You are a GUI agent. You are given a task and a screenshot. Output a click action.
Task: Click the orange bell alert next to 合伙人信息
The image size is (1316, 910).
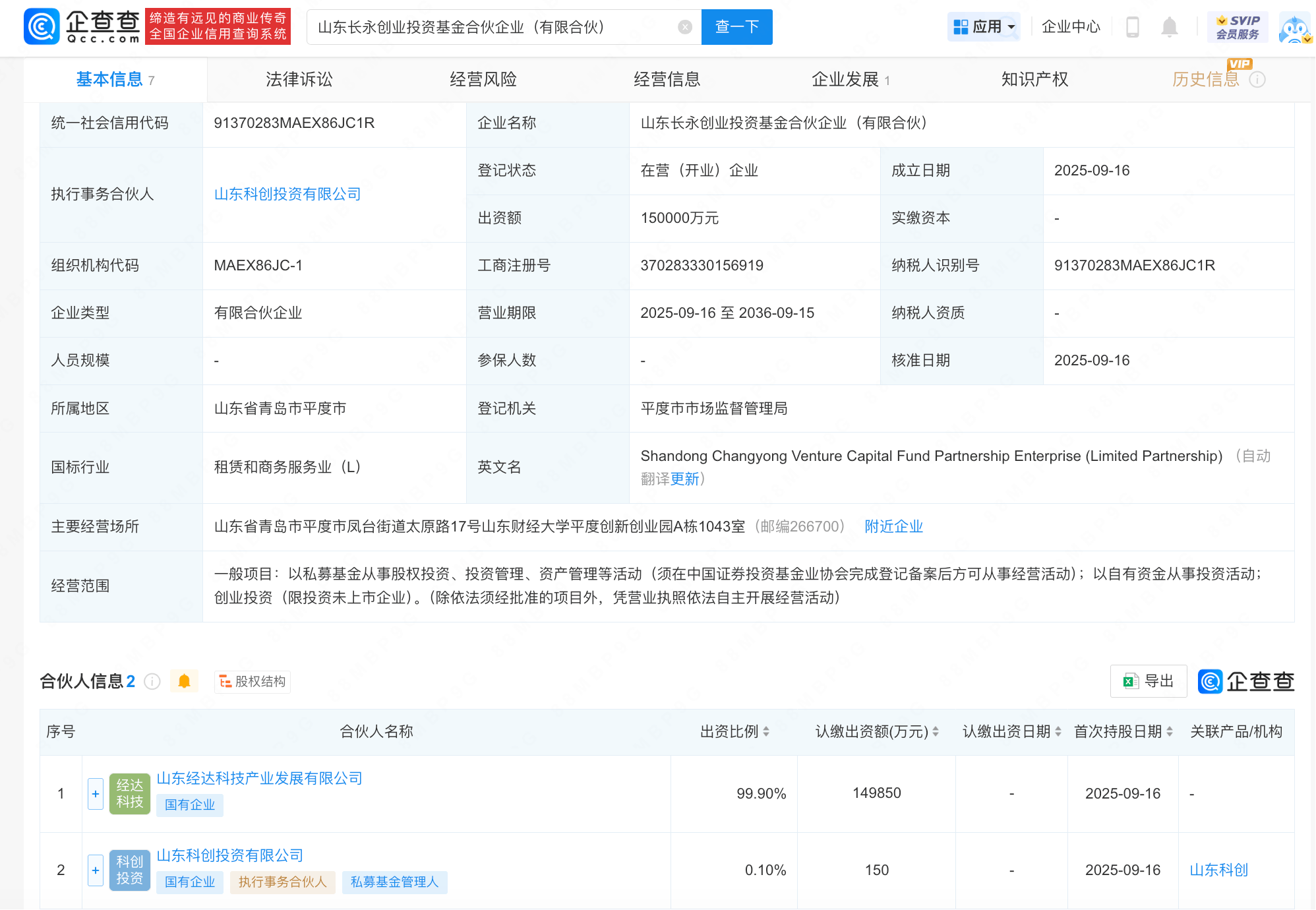185,681
